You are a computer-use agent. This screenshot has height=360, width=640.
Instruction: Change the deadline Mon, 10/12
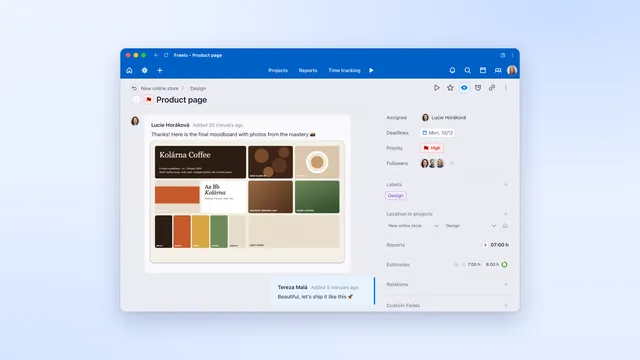[x=438, y=133]
